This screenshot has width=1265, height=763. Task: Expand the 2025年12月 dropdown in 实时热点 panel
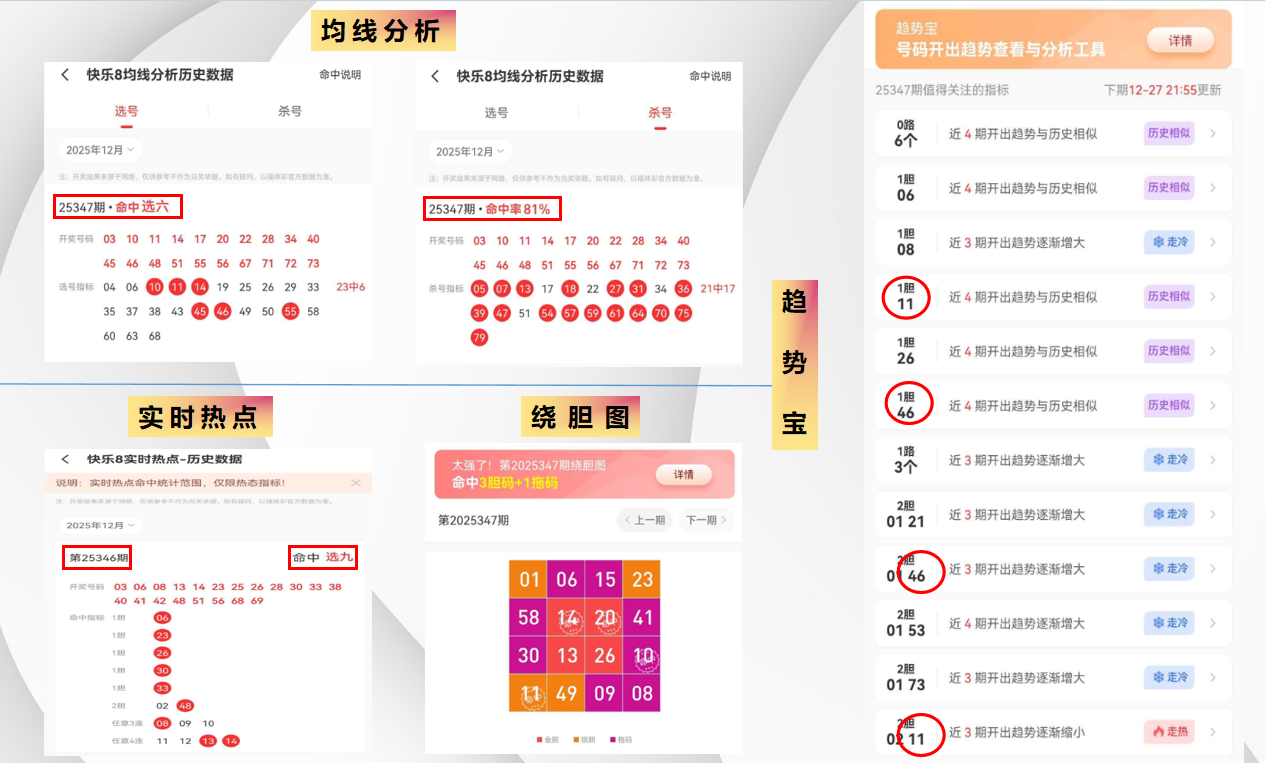click(100, 525)
